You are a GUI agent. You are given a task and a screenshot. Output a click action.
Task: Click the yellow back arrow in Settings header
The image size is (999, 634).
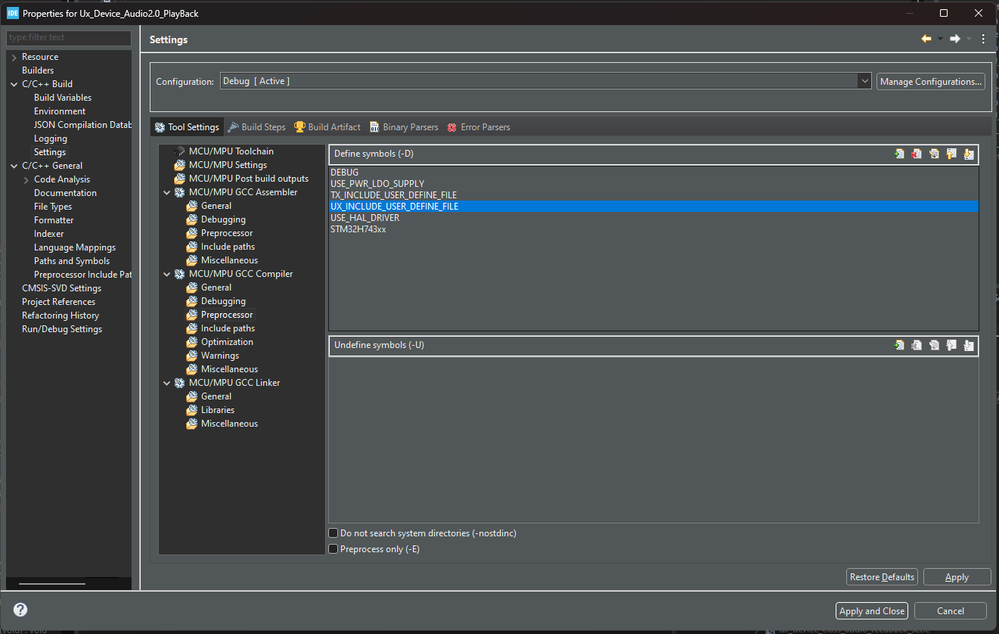pos(926,39)
